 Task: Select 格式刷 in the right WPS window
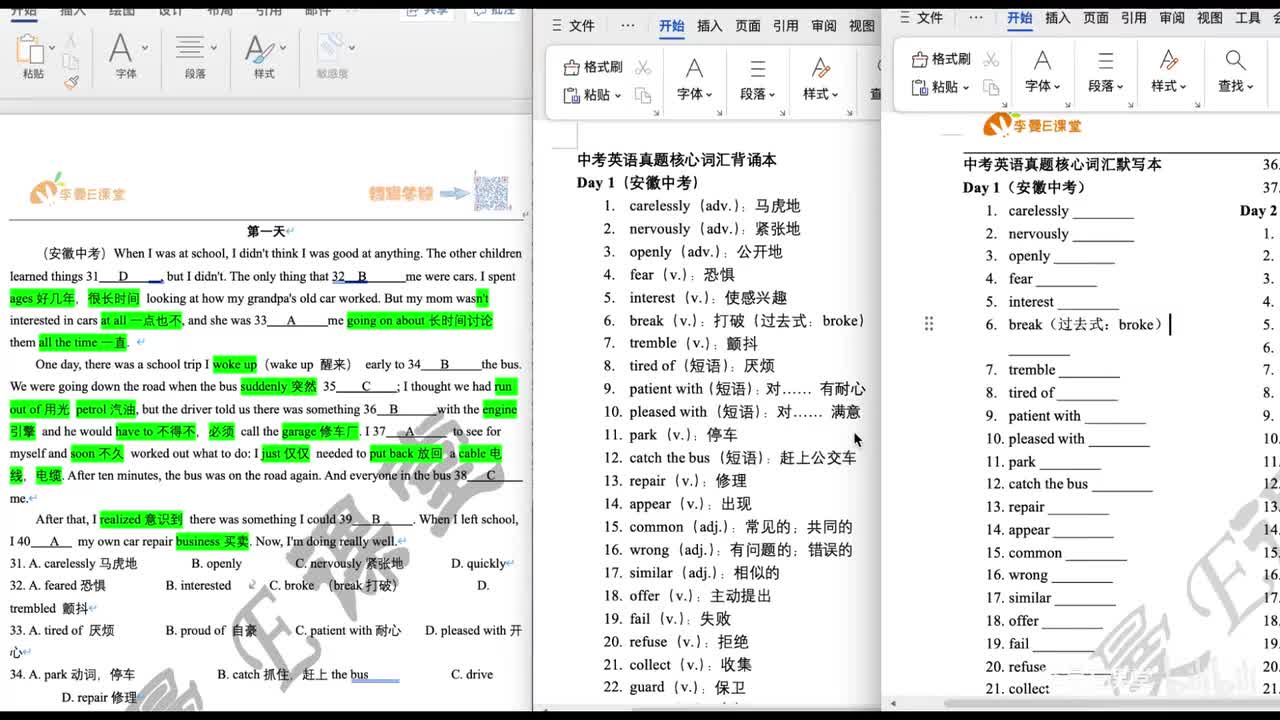pos(941,59)
